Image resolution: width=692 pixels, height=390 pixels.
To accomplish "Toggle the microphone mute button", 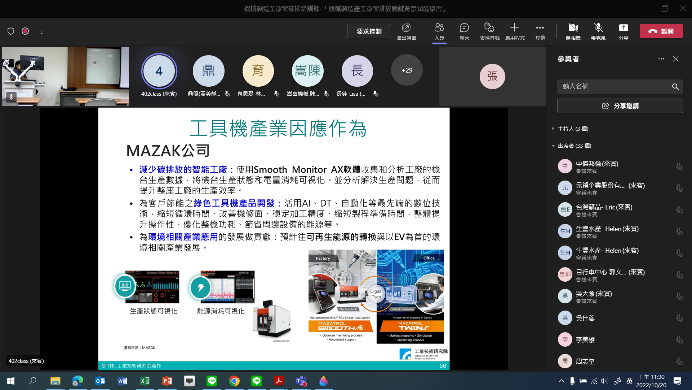I will (x=598, y=31).
